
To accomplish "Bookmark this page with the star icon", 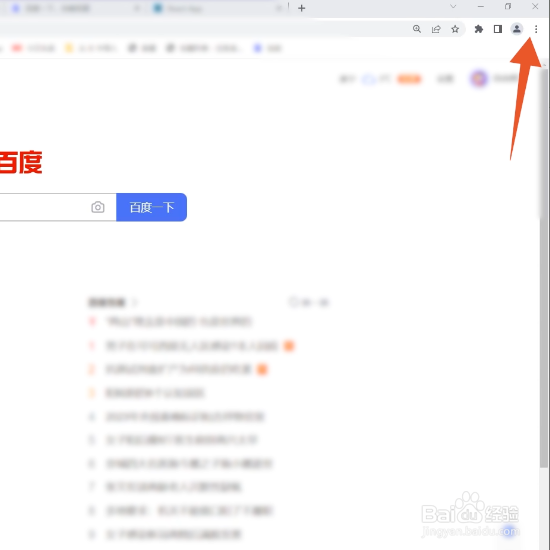I will tap(455, 29).
